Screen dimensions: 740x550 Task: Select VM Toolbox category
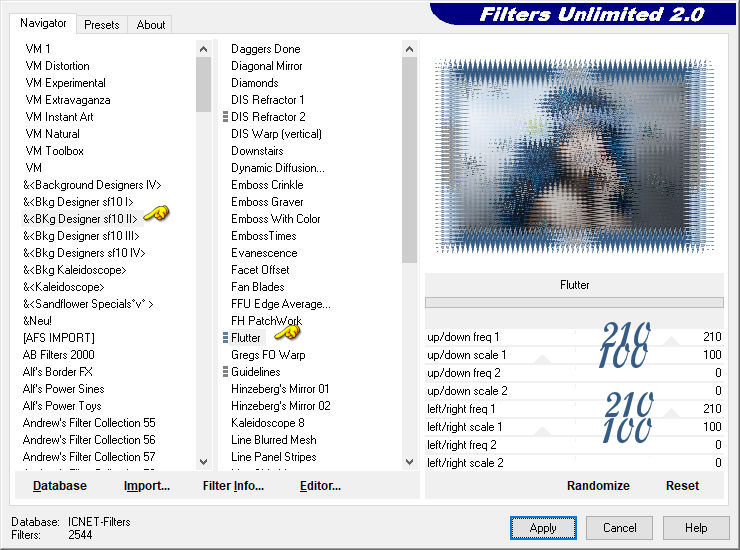(55, 151)
